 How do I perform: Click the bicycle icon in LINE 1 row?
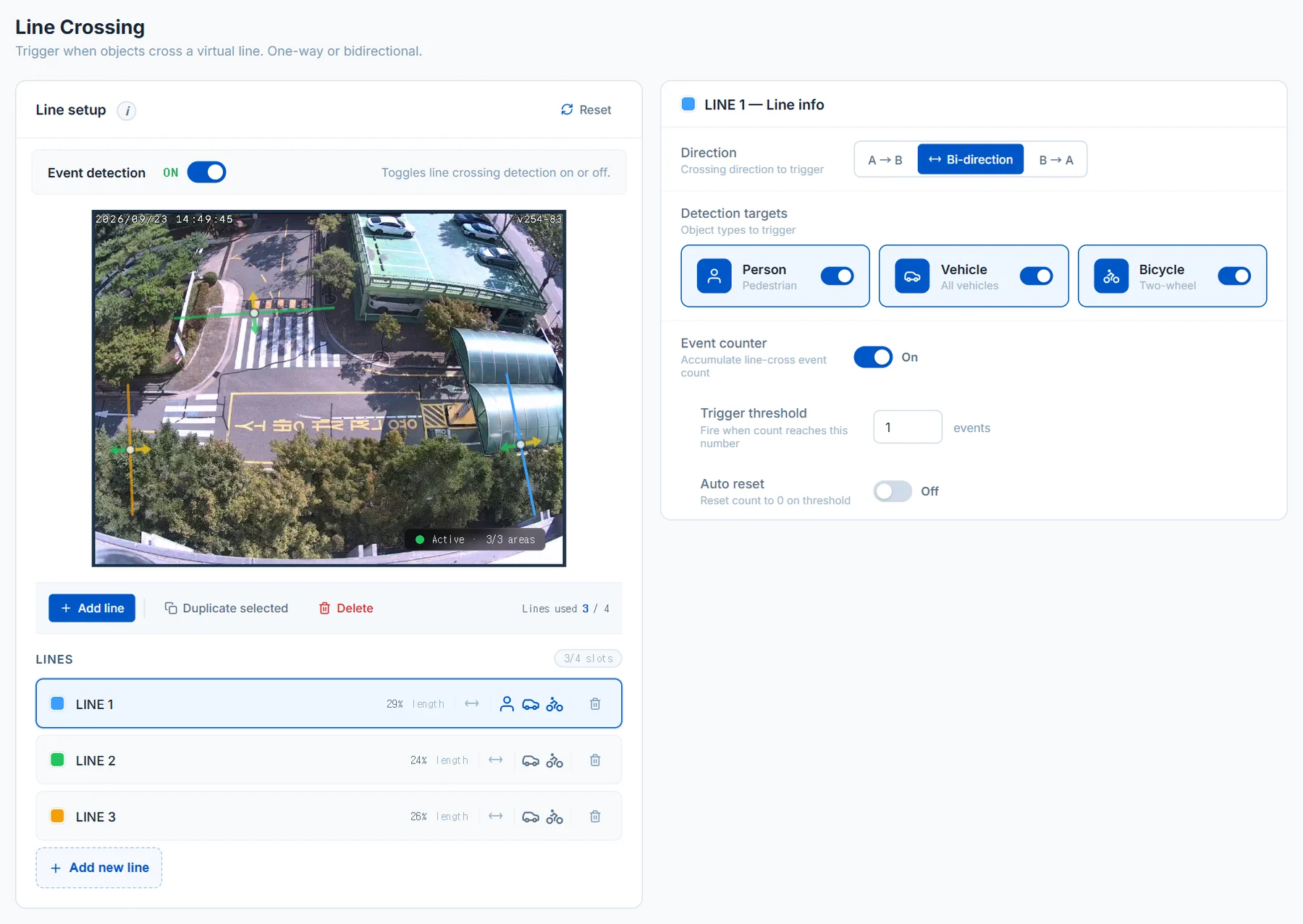point(554,704)
